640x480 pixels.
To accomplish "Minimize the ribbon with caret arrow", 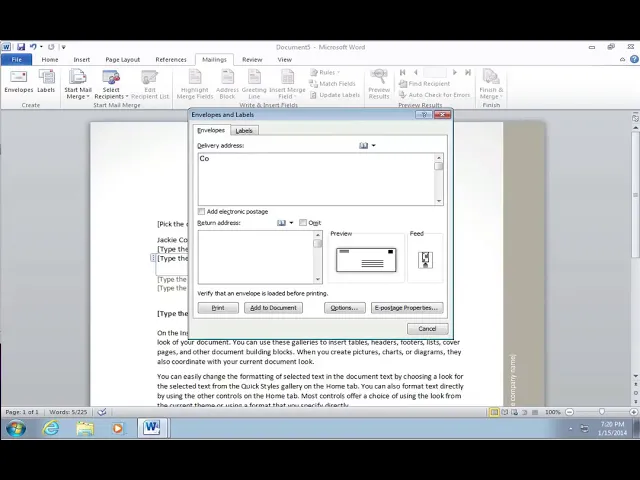I will [x=622, y=60].
